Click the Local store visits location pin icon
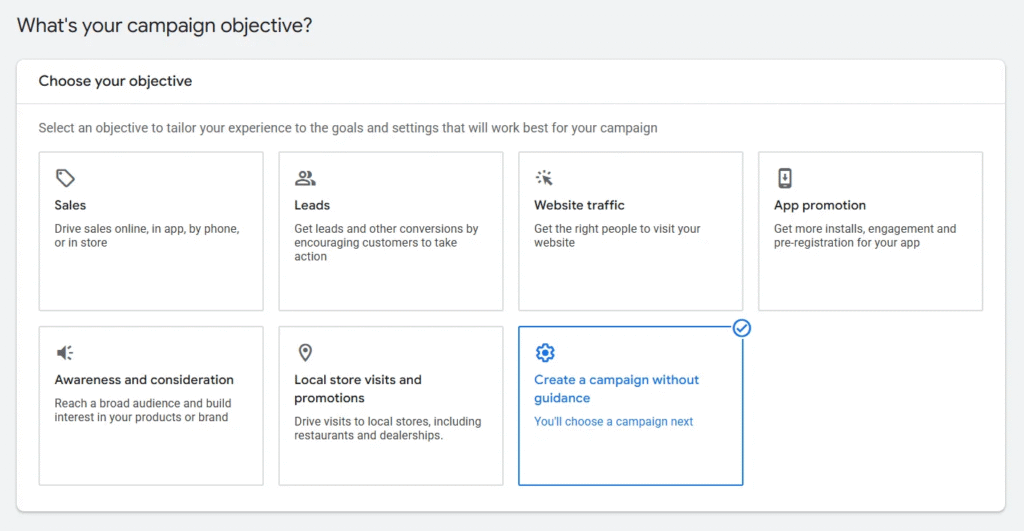 (305, 353)
